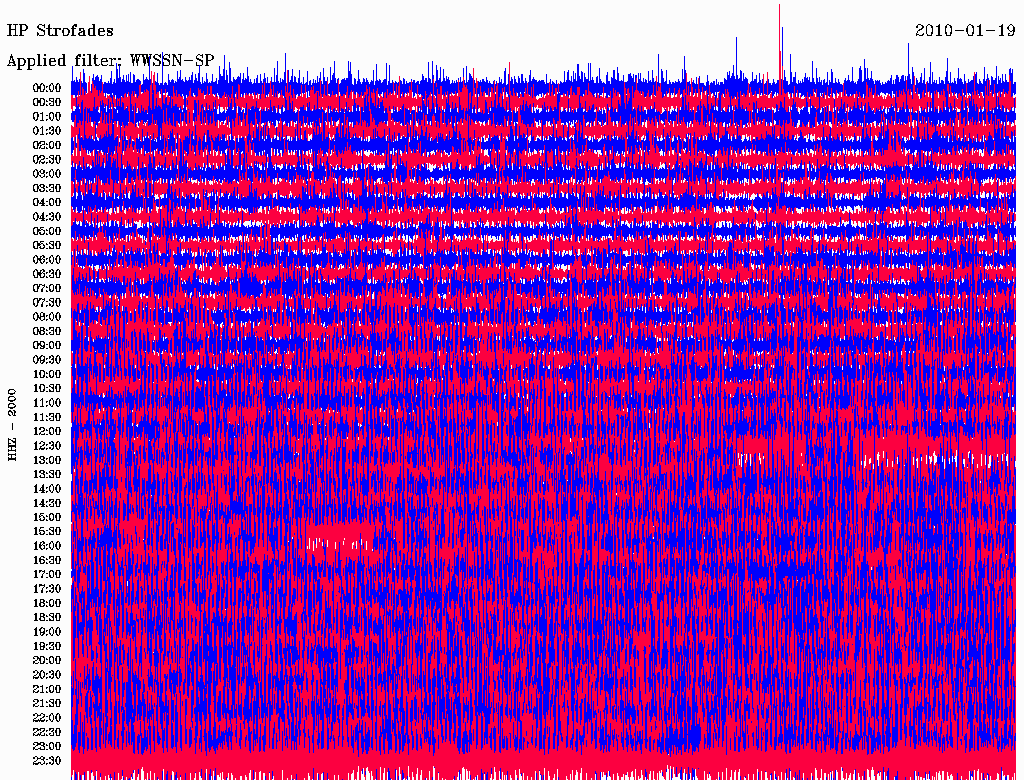The width and height of the screenshot is (1024, 780).
Task: Select the 15:00 time label
Action: coord(47,517)
